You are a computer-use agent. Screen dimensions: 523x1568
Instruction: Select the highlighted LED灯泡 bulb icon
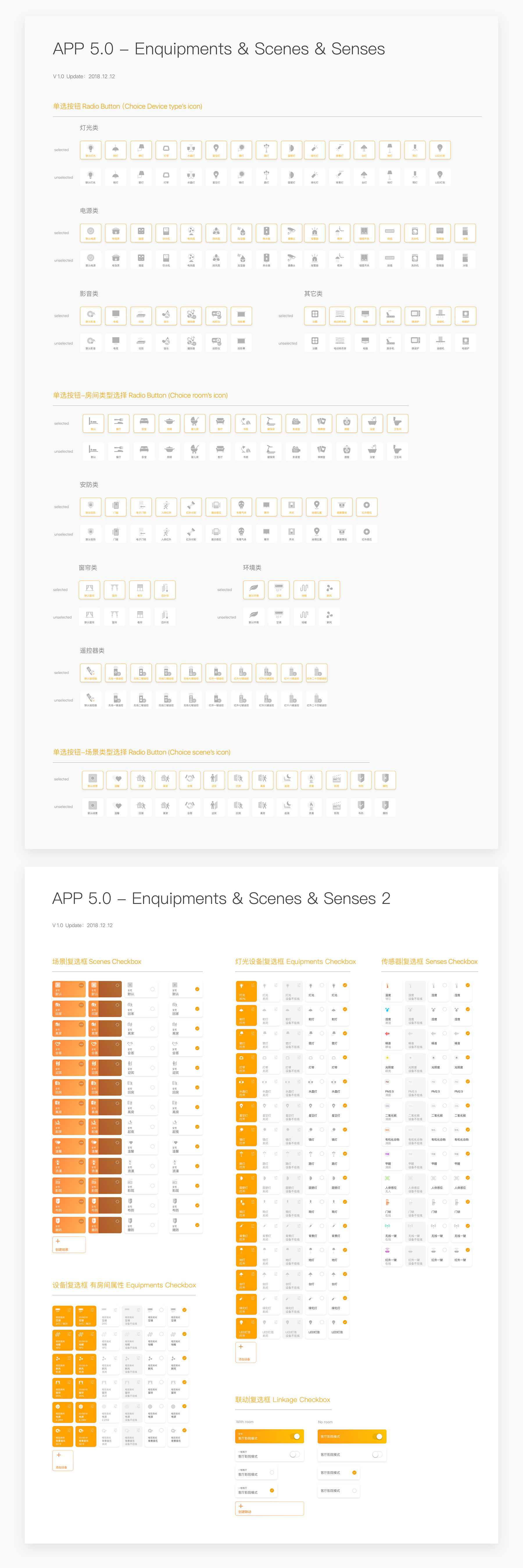[x=440, y=150]
